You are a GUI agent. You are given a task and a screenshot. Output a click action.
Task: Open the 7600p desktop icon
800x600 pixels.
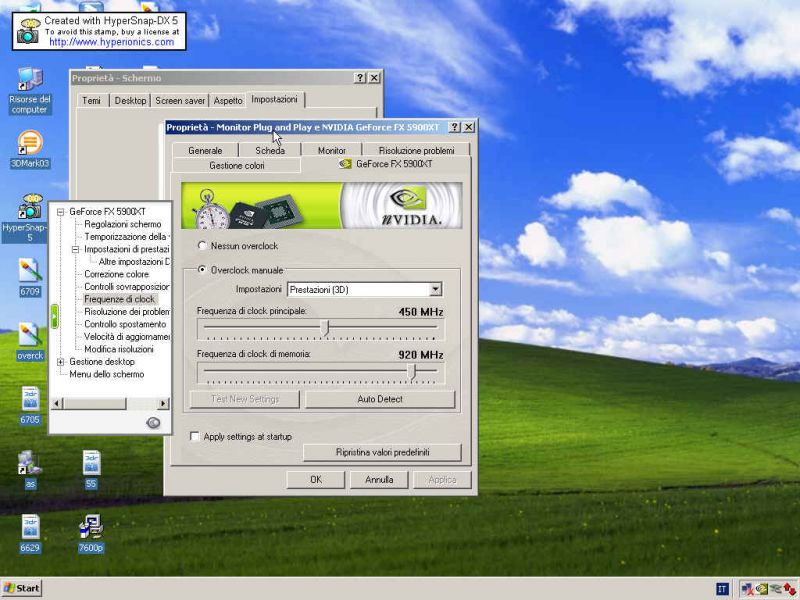click(x=91, y=534)
